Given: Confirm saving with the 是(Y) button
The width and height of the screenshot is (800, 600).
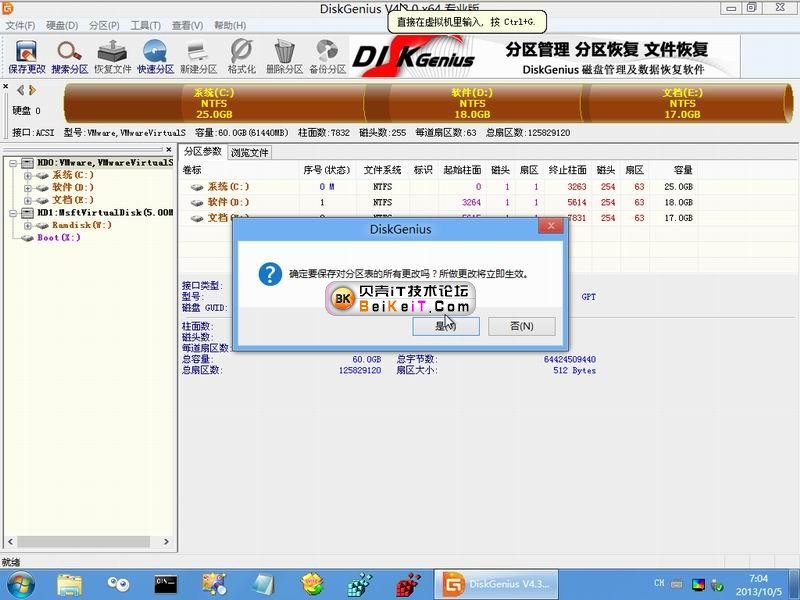Looking at the screenshot, I should (x=446, y=326).
